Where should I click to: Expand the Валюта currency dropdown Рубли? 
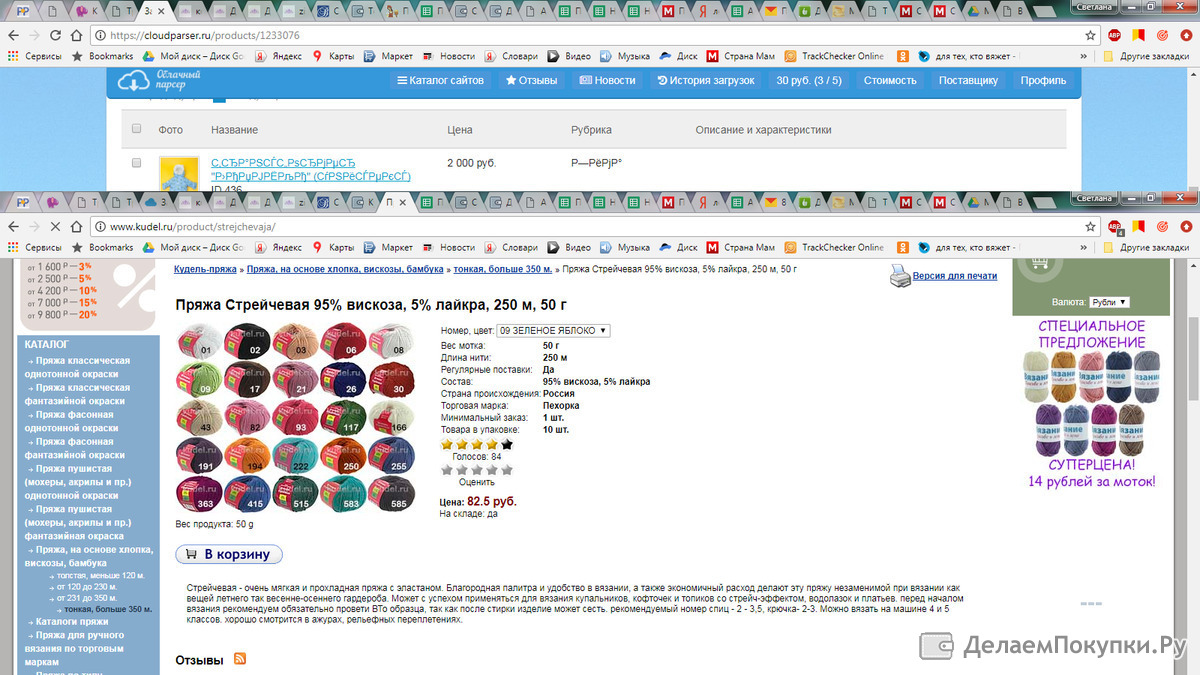[1109, 302]
